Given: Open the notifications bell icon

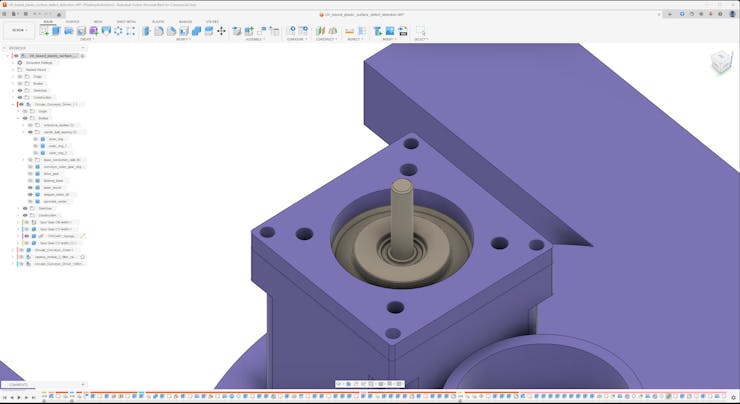Looking at the screenshot, I should click(711, 14).
